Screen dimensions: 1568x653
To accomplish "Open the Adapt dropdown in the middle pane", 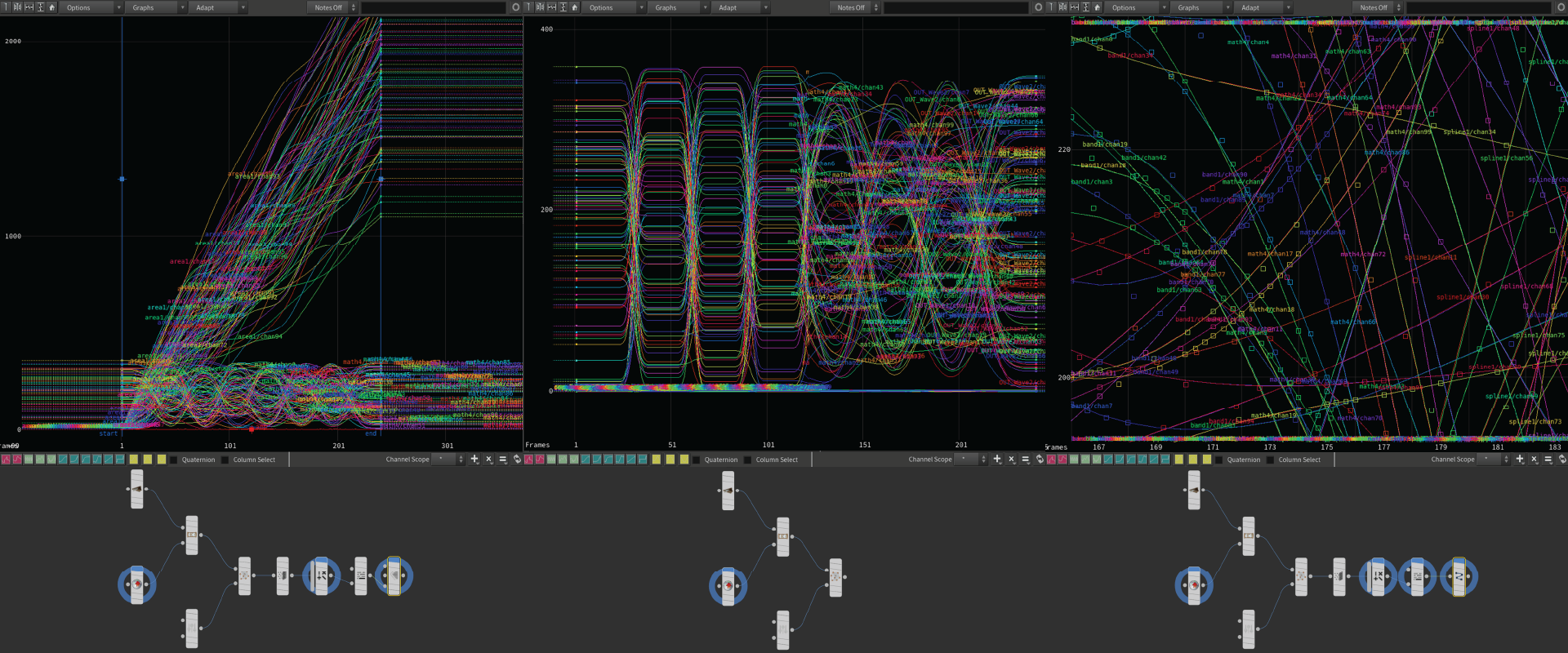I will (742, 7).
